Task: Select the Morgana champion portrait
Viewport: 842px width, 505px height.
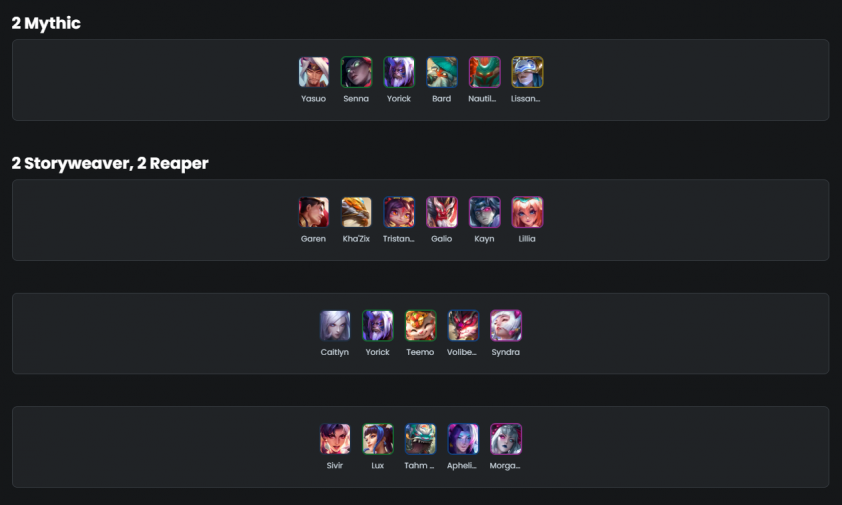Action: [506, 439]
